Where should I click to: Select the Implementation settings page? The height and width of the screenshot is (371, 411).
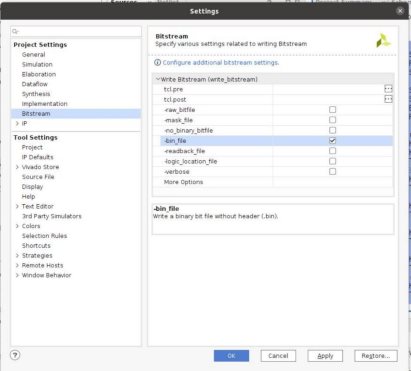tap(44, 104)
